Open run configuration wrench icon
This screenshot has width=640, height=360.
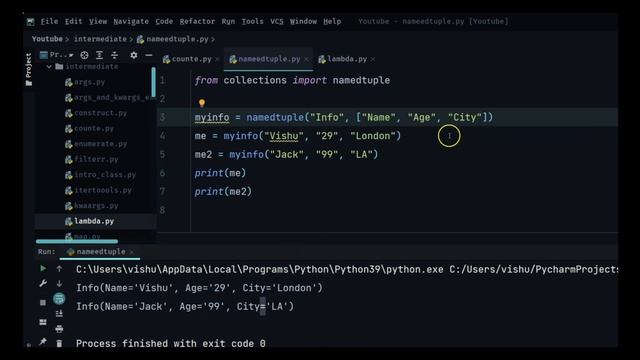coord(43,283)
